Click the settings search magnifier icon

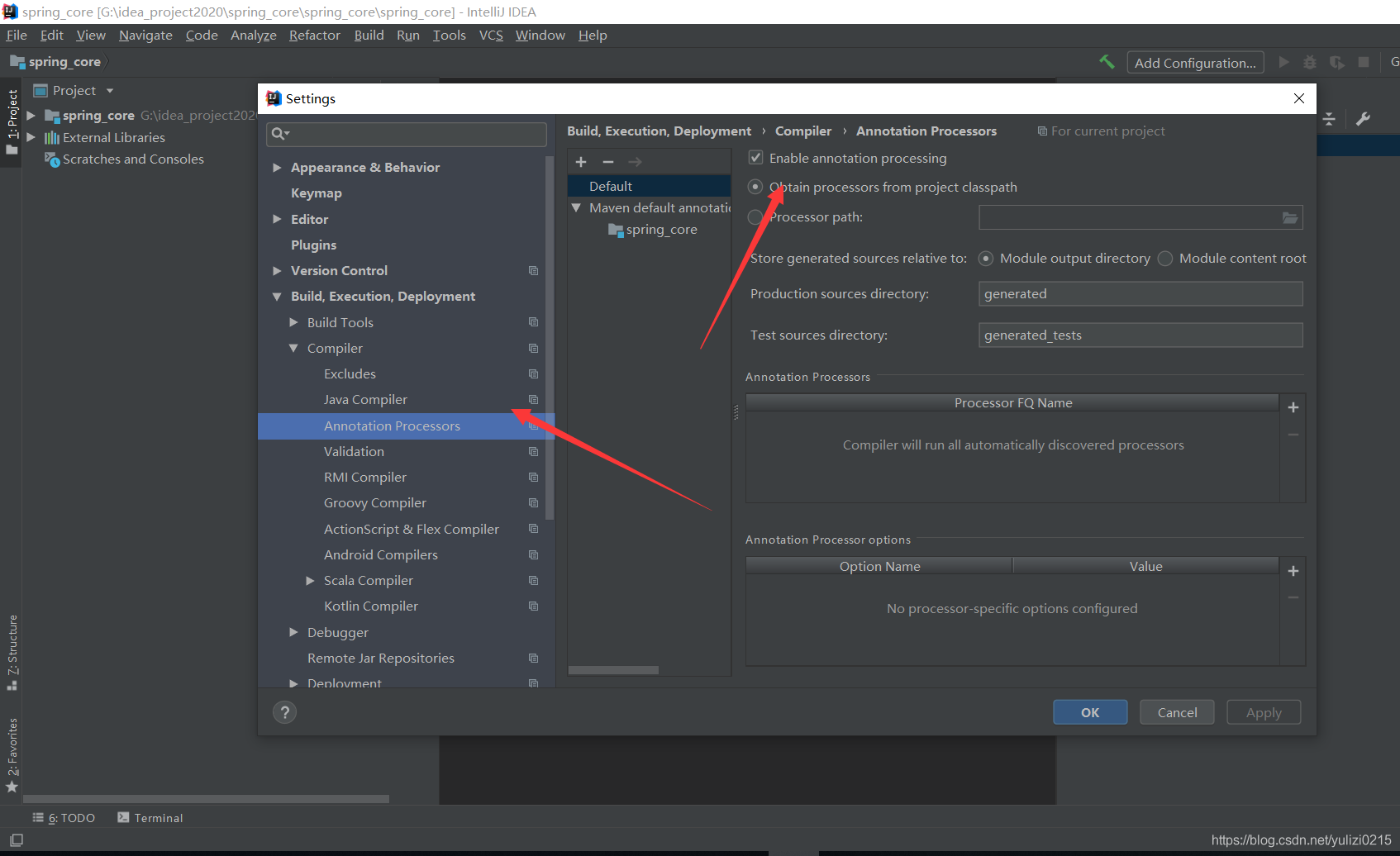coord(279,134)
